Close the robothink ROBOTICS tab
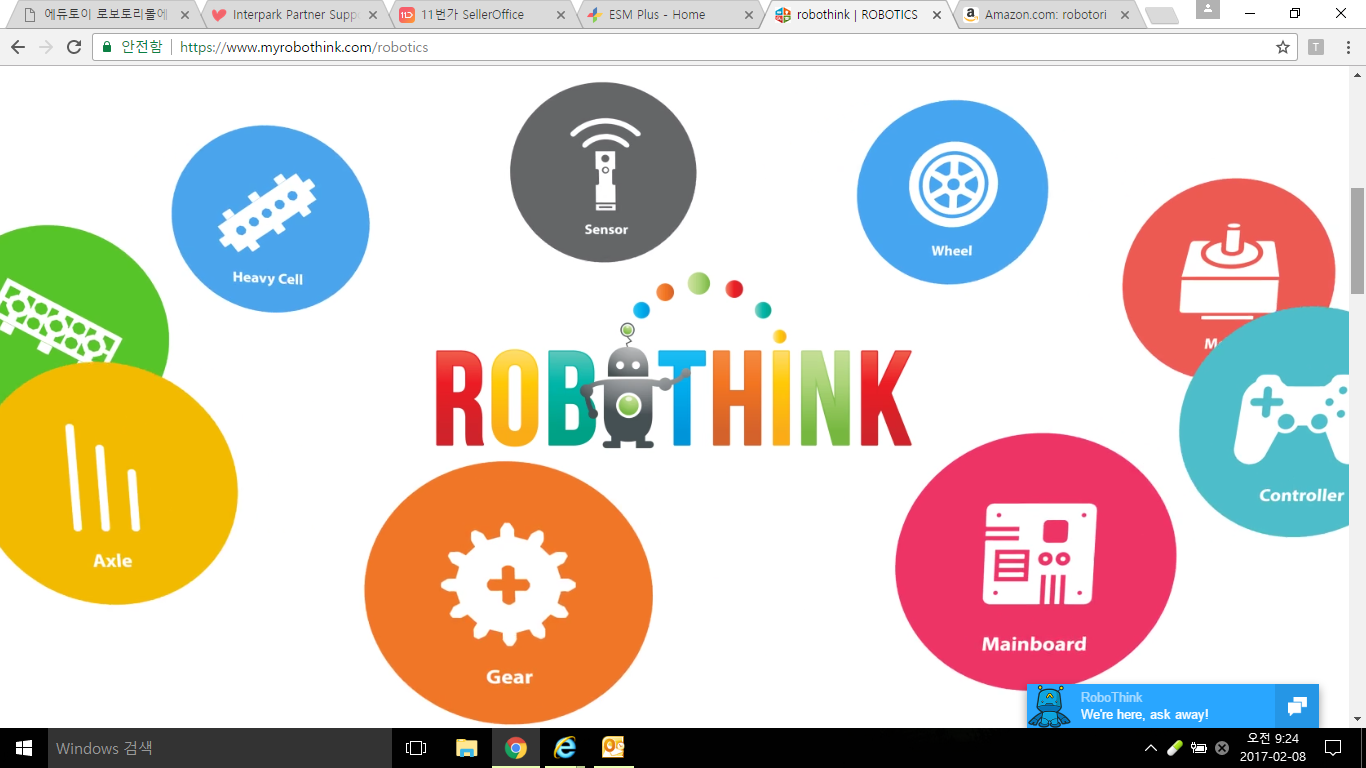This screenshot has height=768, width=1366. tap(937, 15)
